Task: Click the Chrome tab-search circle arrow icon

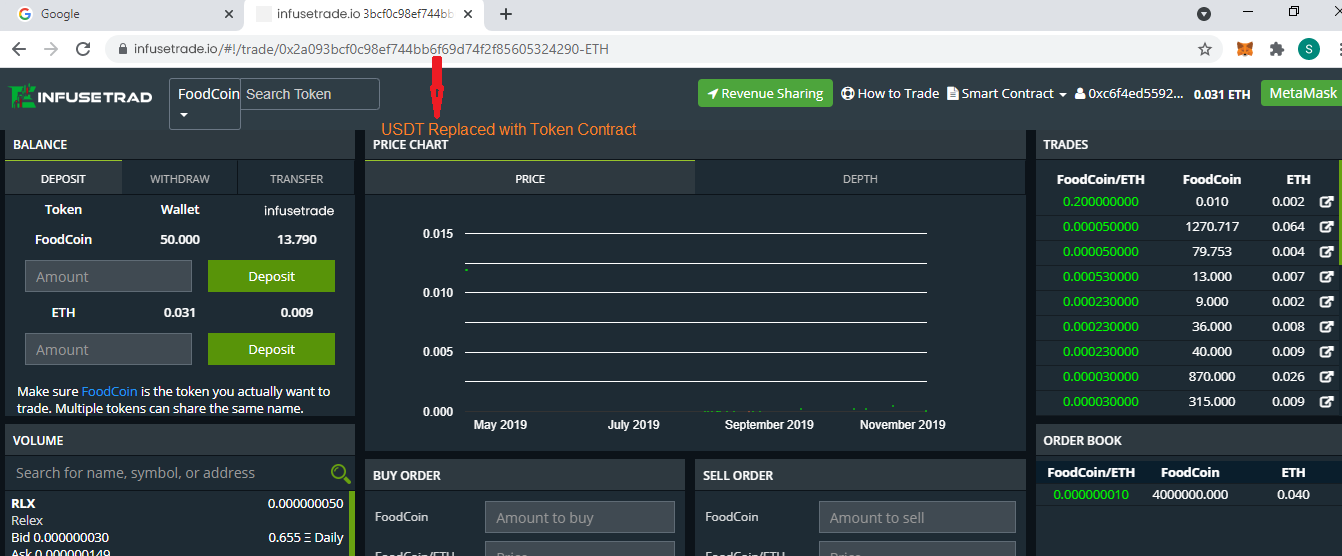Action: tap(1204, 14)
